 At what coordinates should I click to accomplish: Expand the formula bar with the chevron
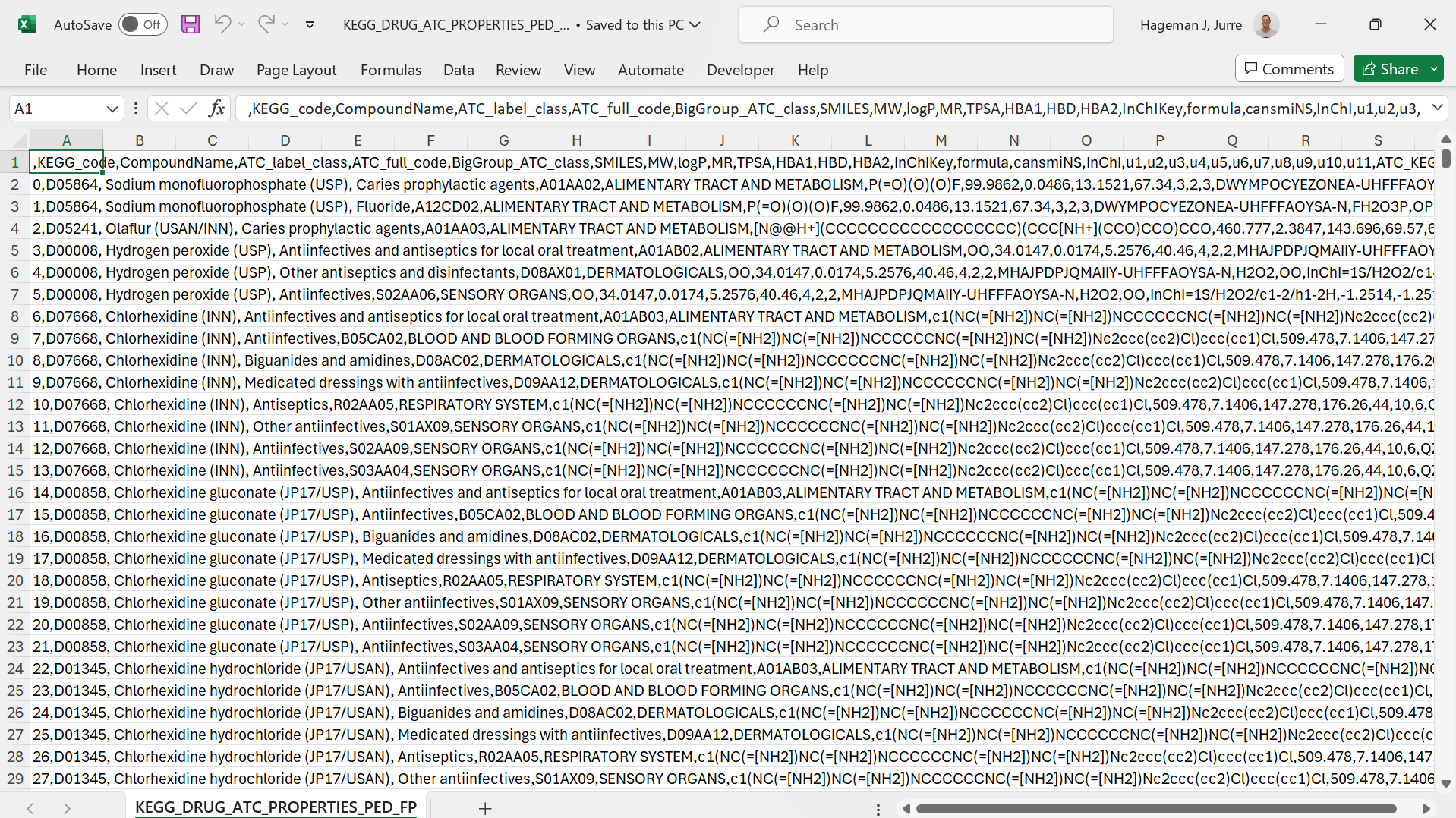coord(1439,108)
